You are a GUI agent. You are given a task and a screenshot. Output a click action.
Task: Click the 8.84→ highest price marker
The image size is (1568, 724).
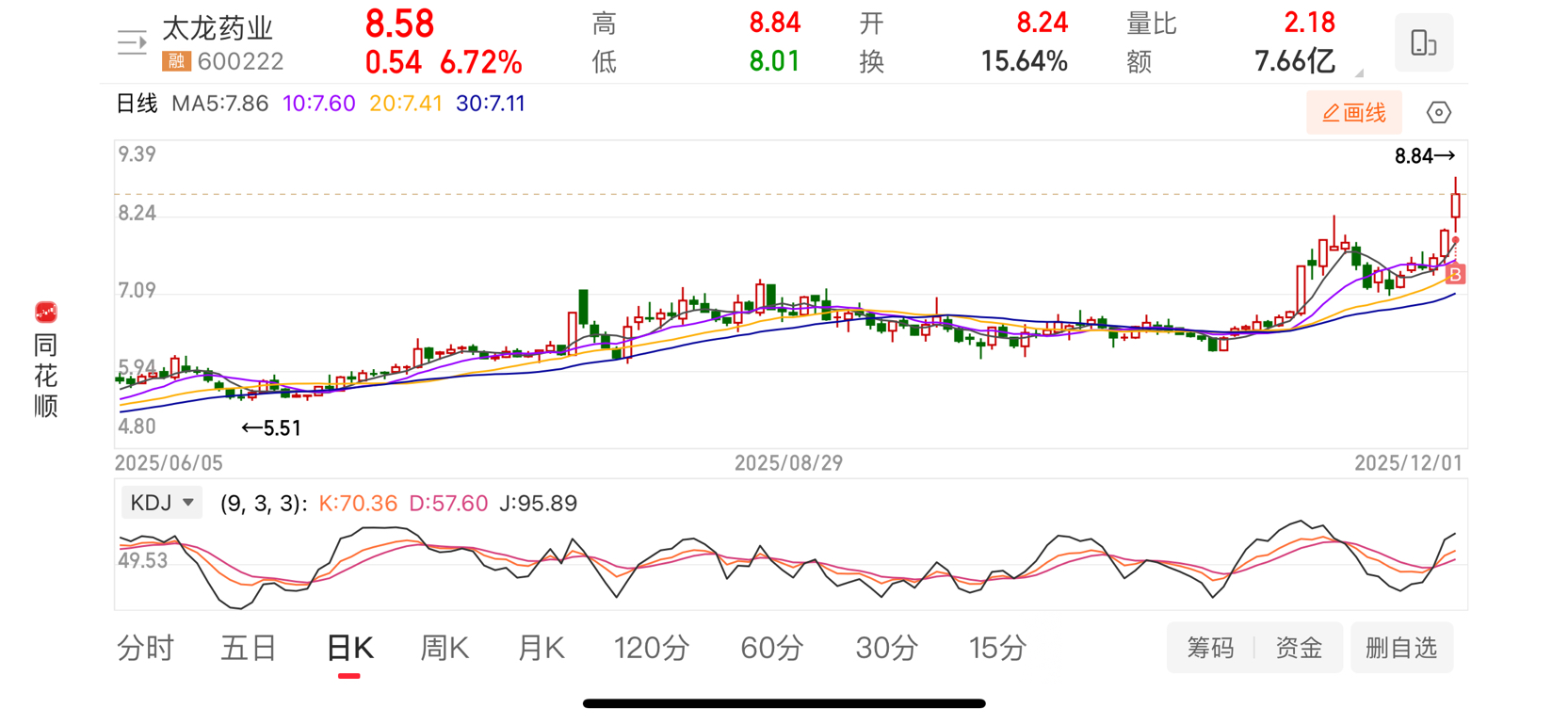pyautogui.click(x=1425, y=156)
